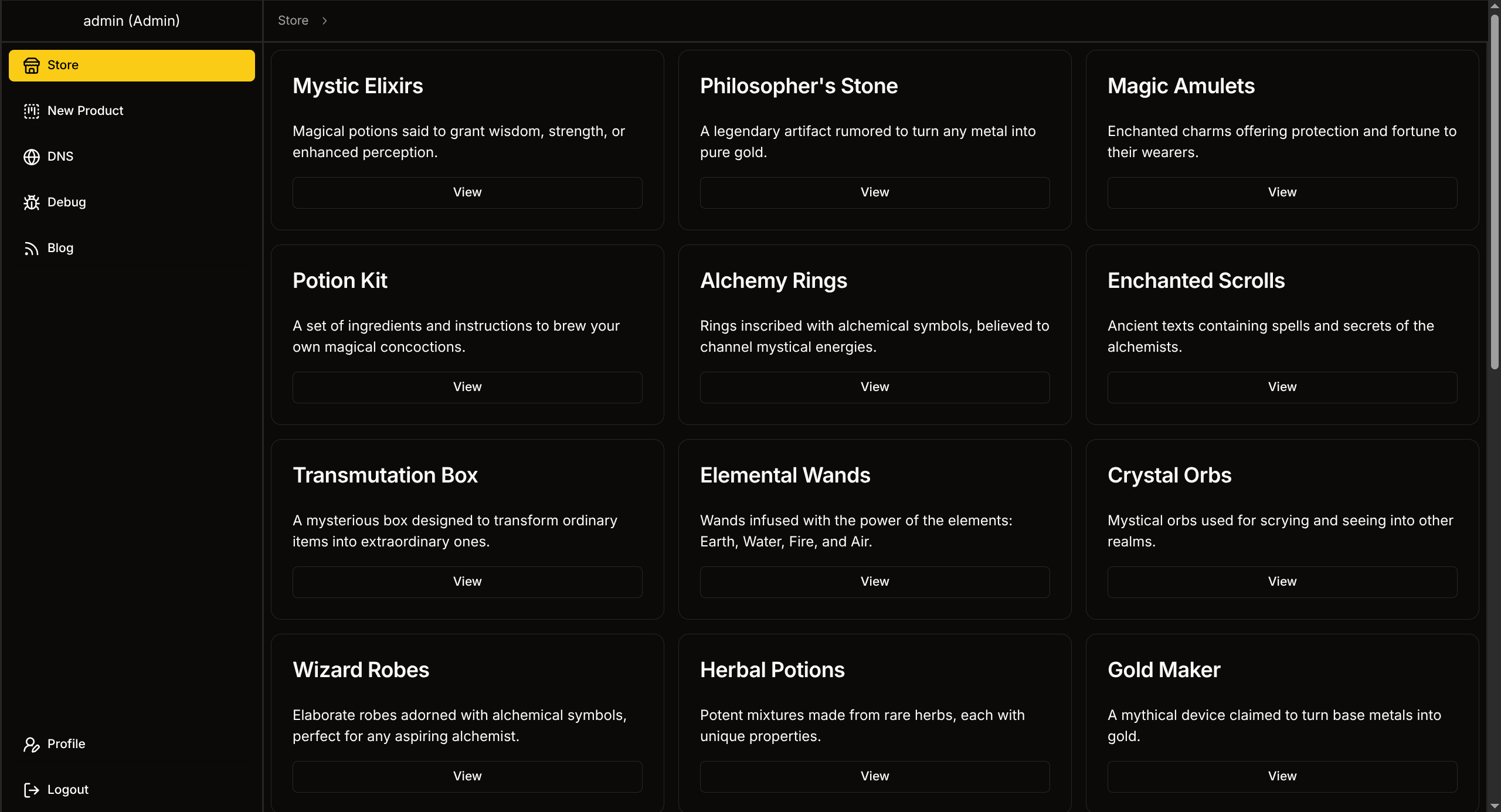This screenshot has width=1501, height=812.
Task: Click the New Product icon
Action: pos(32,111)
